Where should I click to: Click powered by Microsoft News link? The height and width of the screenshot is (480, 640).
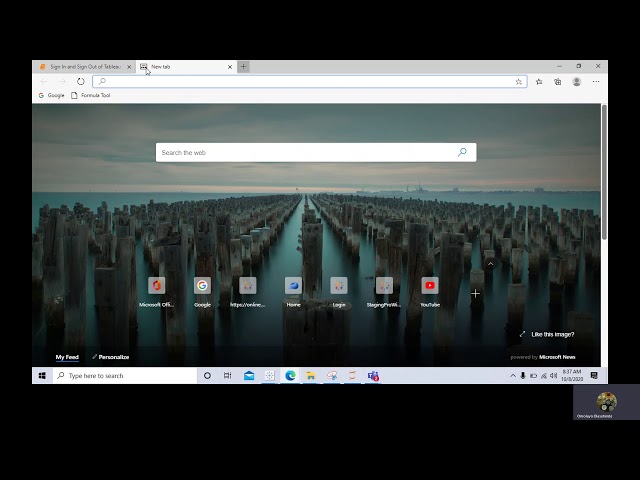(x=543, y=357)
